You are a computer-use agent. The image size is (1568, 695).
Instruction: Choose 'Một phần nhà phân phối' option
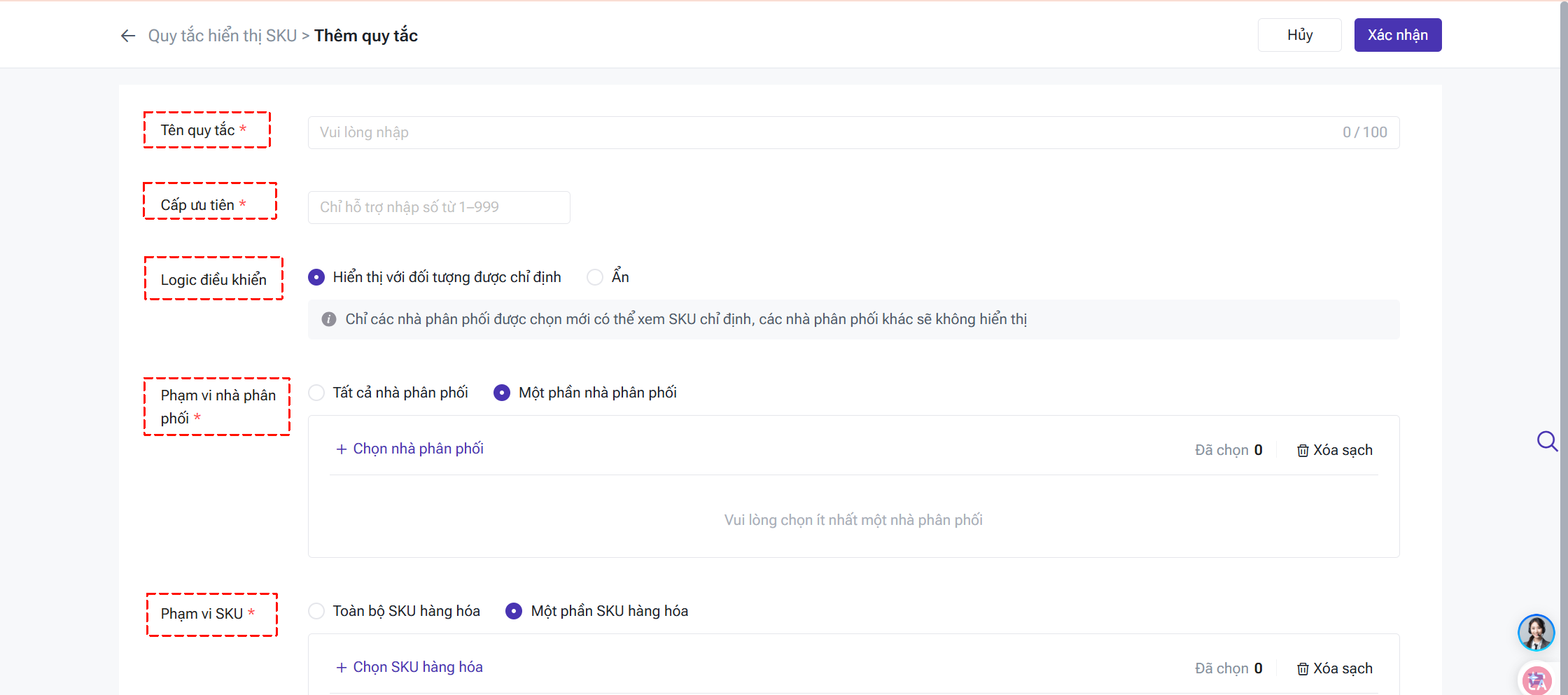pyautogui.click(x=502, y=393)
